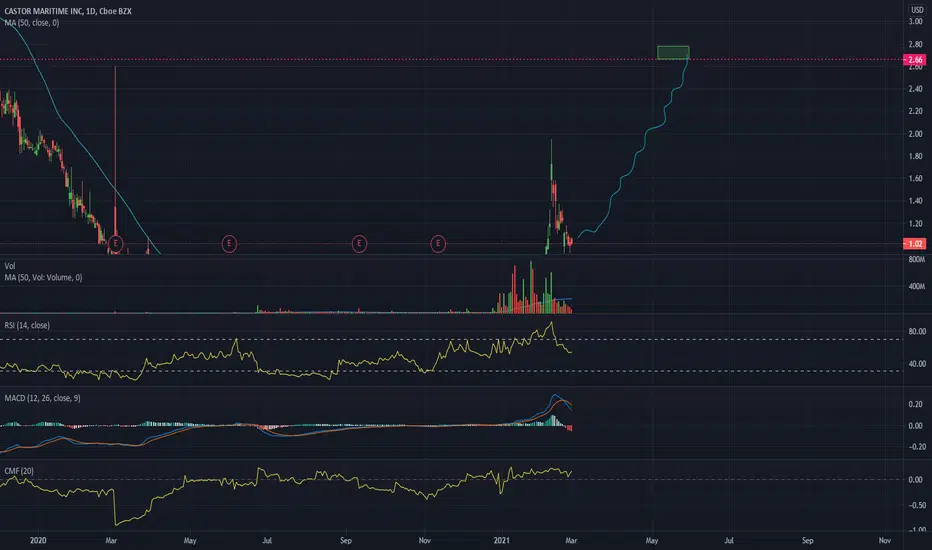Click the 2.00 price axis label
The image size is (932, 550).
coord(915,134)
